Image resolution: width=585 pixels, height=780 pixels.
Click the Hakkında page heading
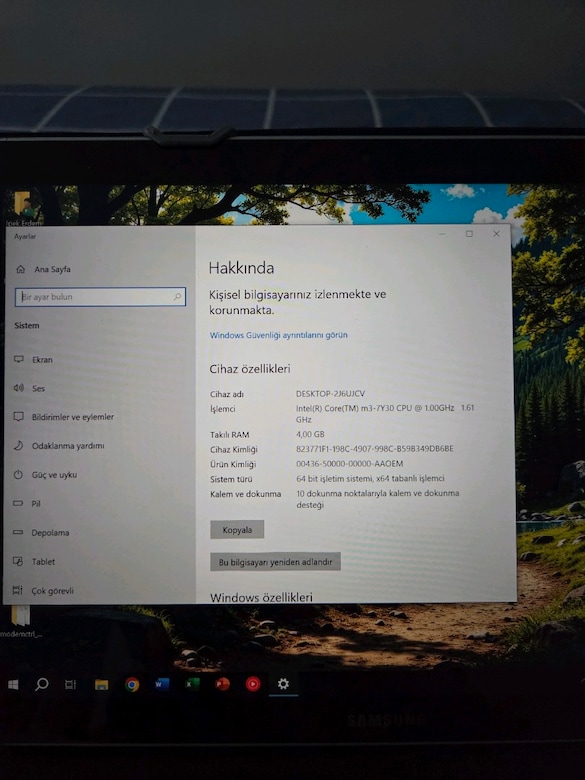coord(241,268)
